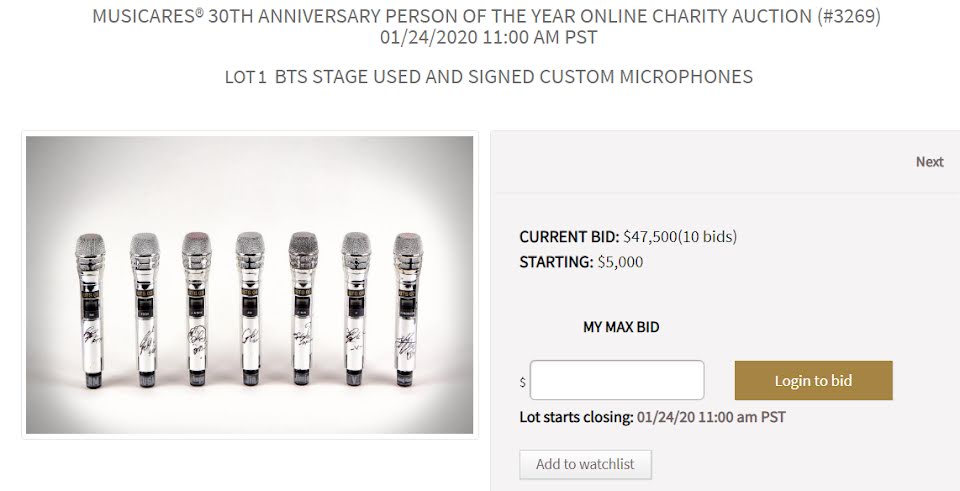Click the Next lot link
The height and width of the screenshot is (491, 960).
pyautogui.click(x=929, y=162)
